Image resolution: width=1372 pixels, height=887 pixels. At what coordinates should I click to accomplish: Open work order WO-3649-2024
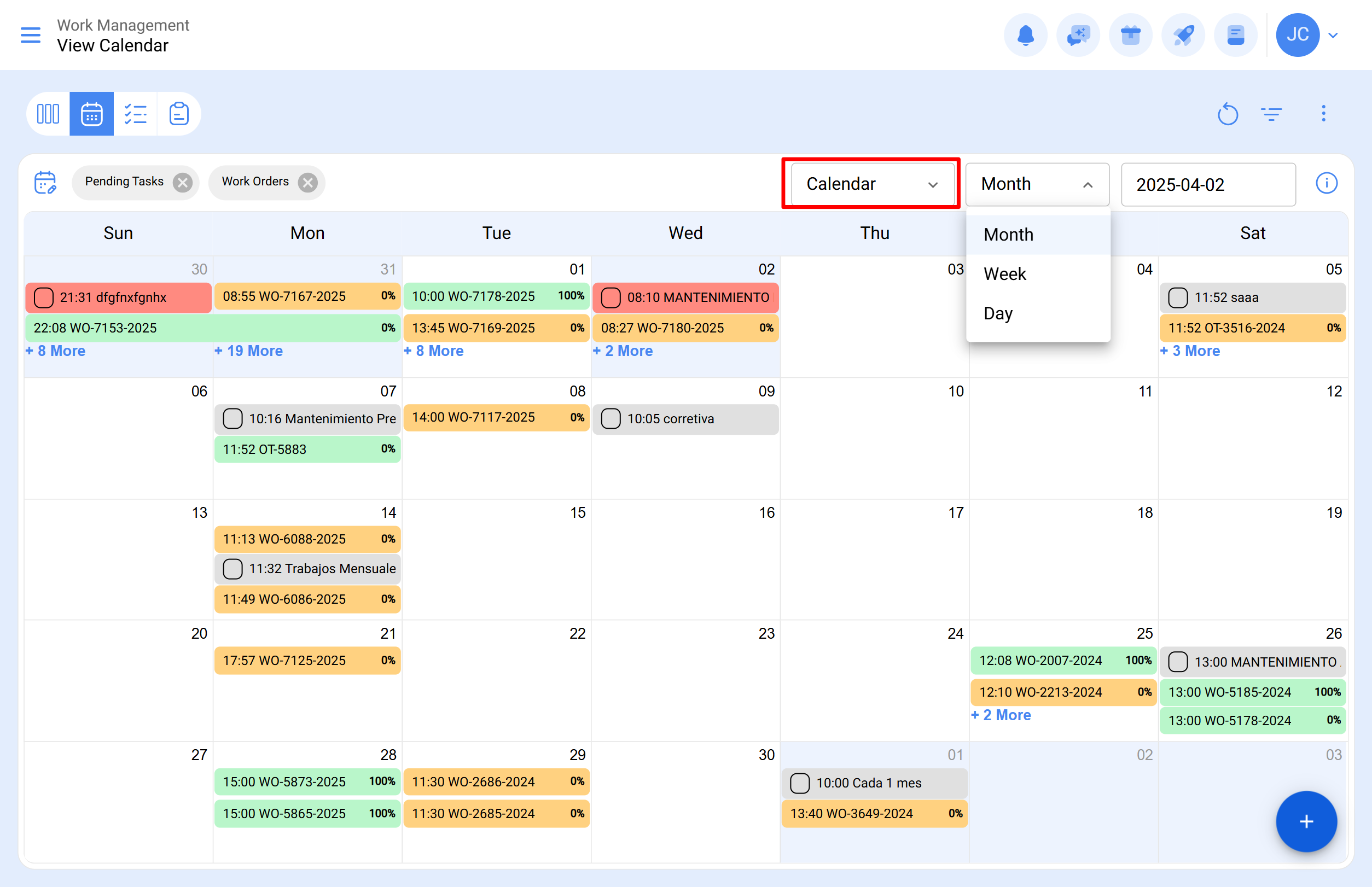(x=874, y=813)
